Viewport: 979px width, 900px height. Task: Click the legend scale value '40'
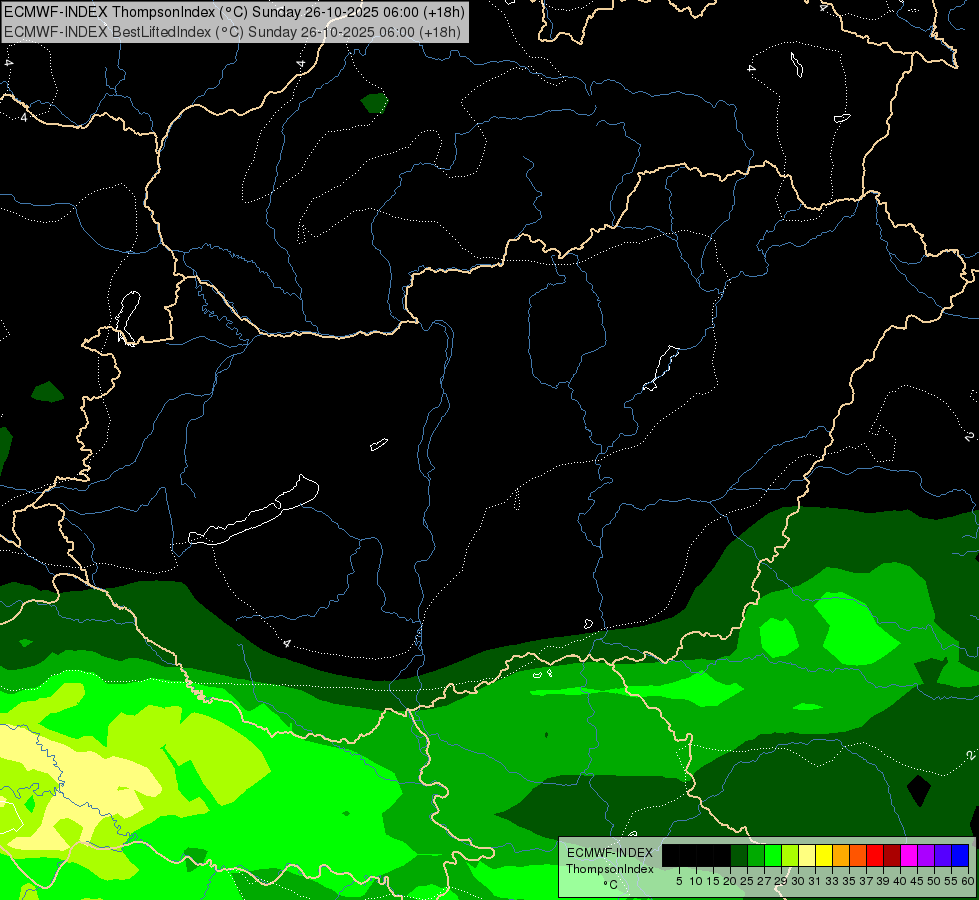pyautogui.click(x=900, y=881)
